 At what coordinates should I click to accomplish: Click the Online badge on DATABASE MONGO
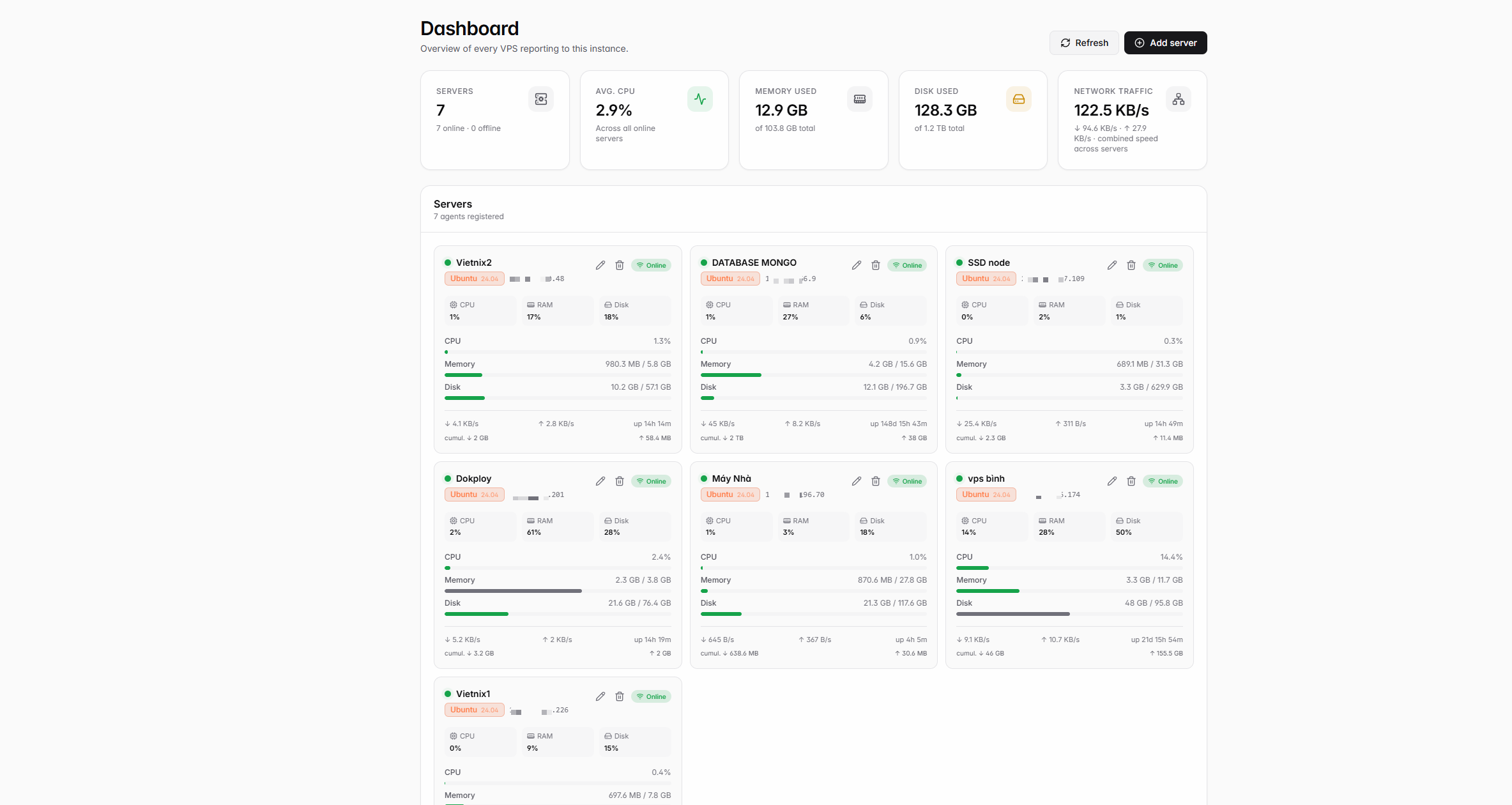coord(907,265)
